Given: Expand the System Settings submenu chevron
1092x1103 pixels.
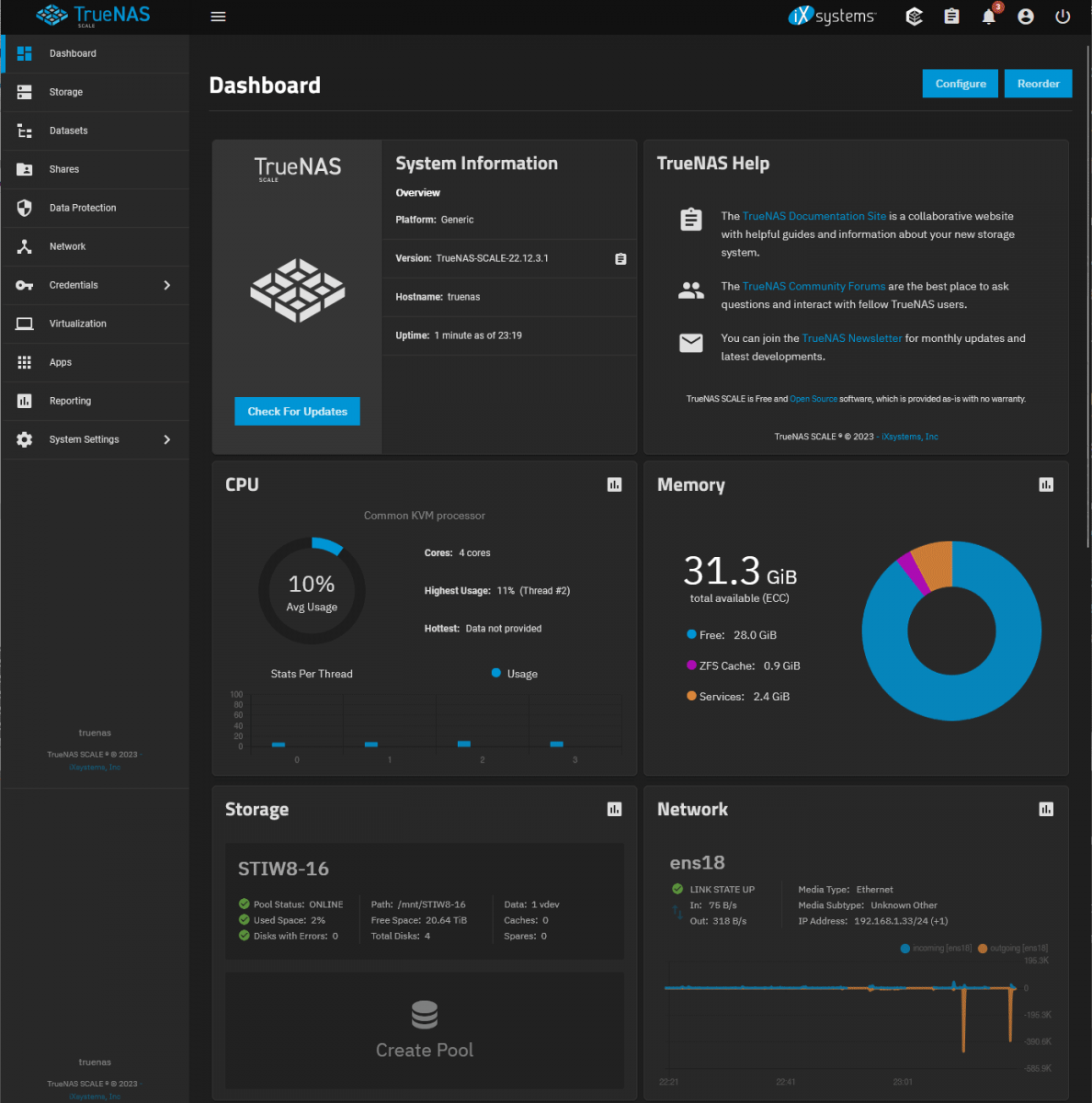Looking at the screenshot, I should click(167, 439).
